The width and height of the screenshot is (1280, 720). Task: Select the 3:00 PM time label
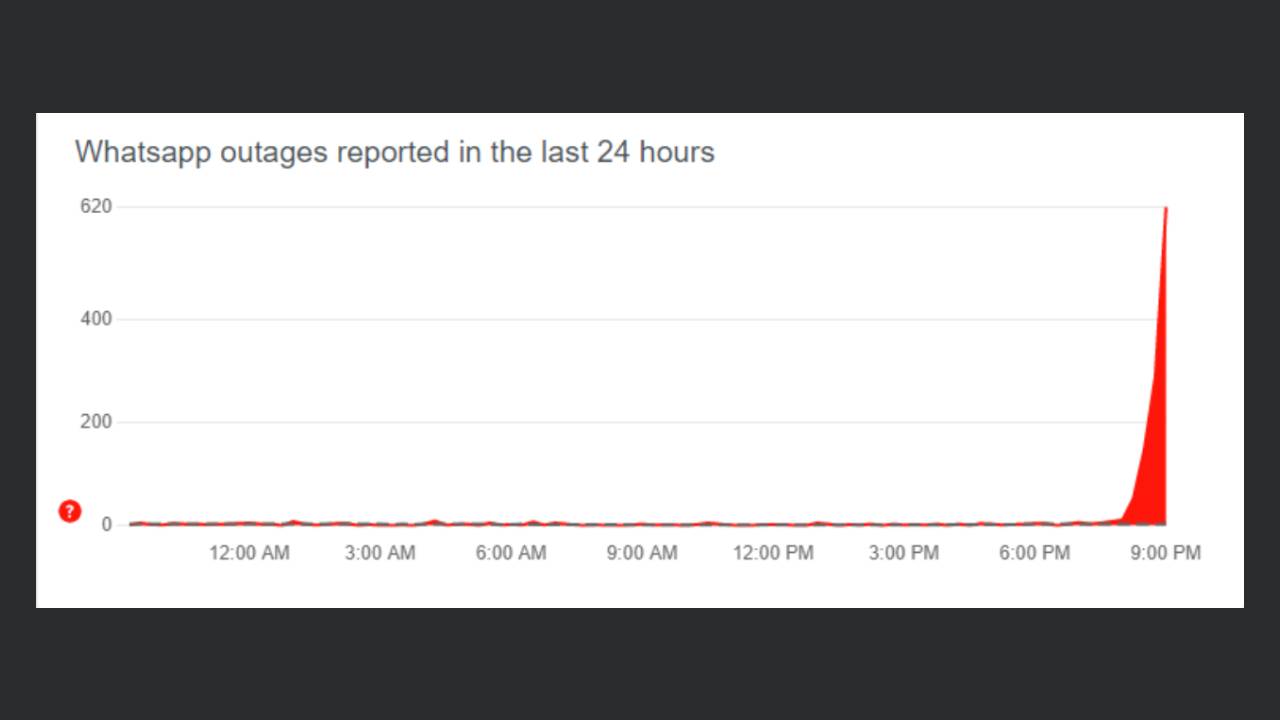click(x=904, y=553)
